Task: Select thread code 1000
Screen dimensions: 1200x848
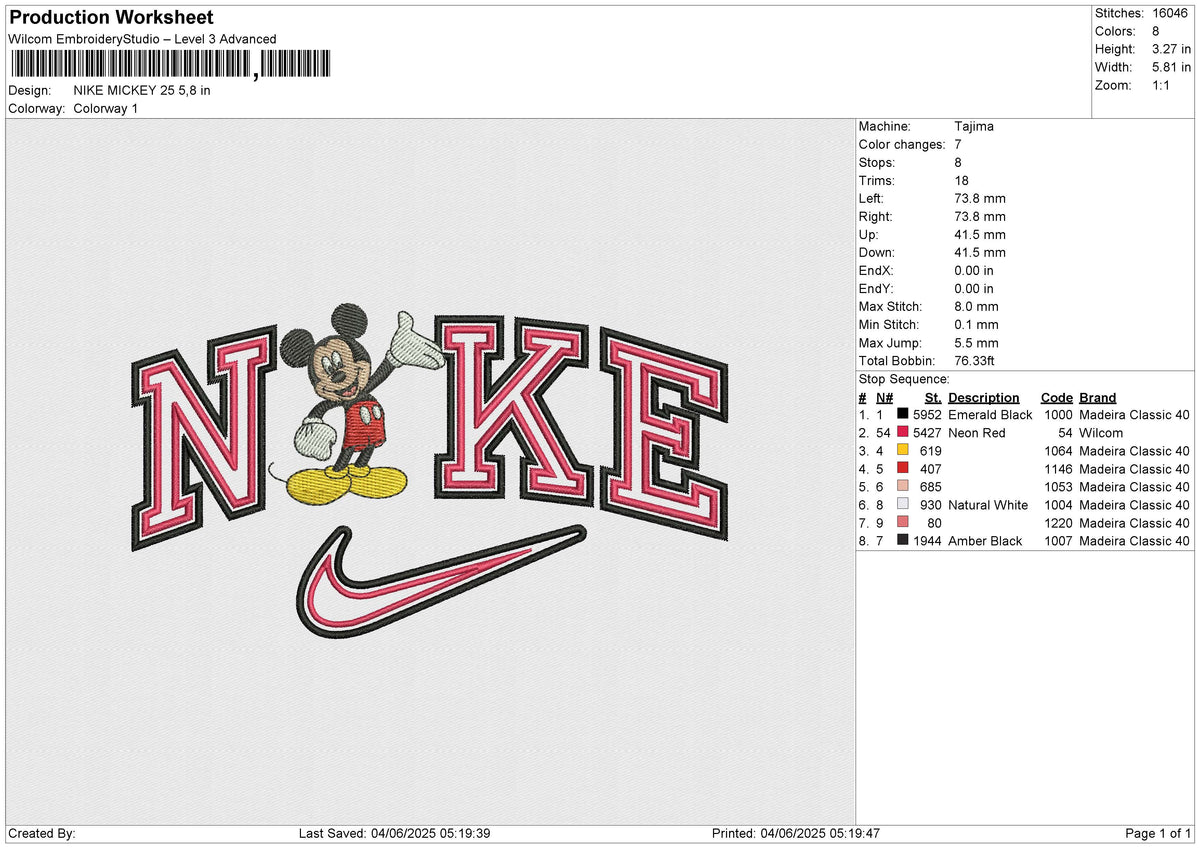Action: pos(1058,415)
